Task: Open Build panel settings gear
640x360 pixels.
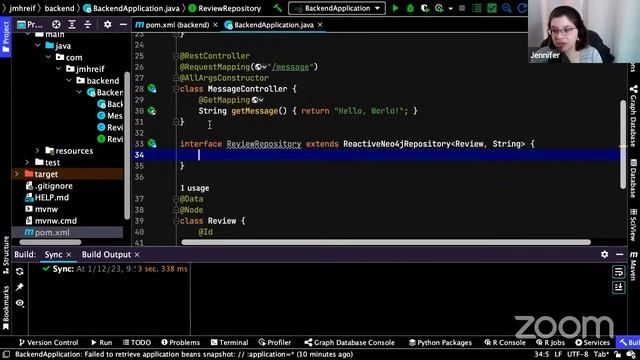Action: 604,254
